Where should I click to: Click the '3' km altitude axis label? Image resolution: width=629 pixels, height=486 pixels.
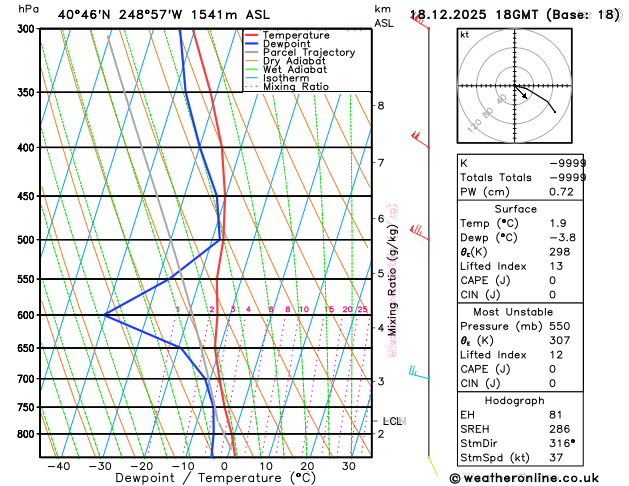point(381,381)
